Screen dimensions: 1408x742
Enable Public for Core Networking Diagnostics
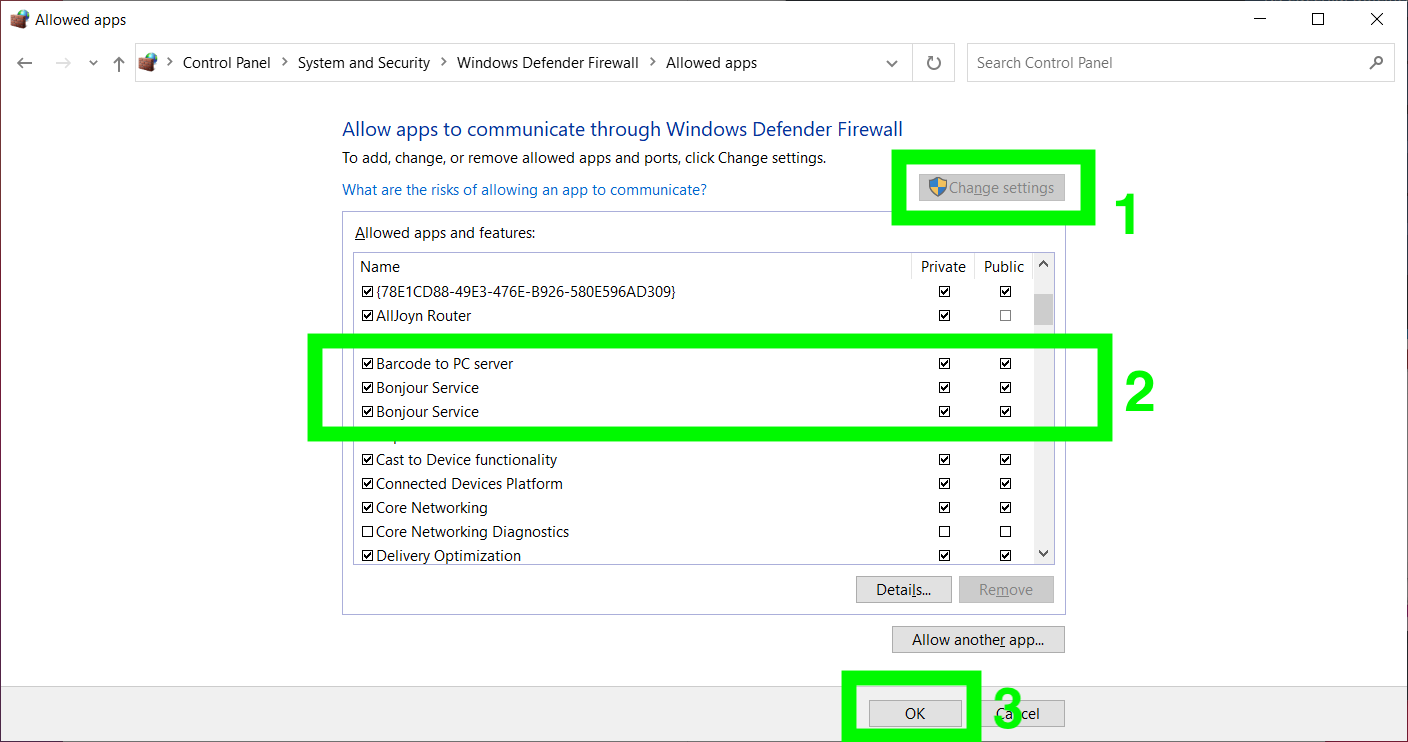pyautogui.click(x=1005, y=532)
